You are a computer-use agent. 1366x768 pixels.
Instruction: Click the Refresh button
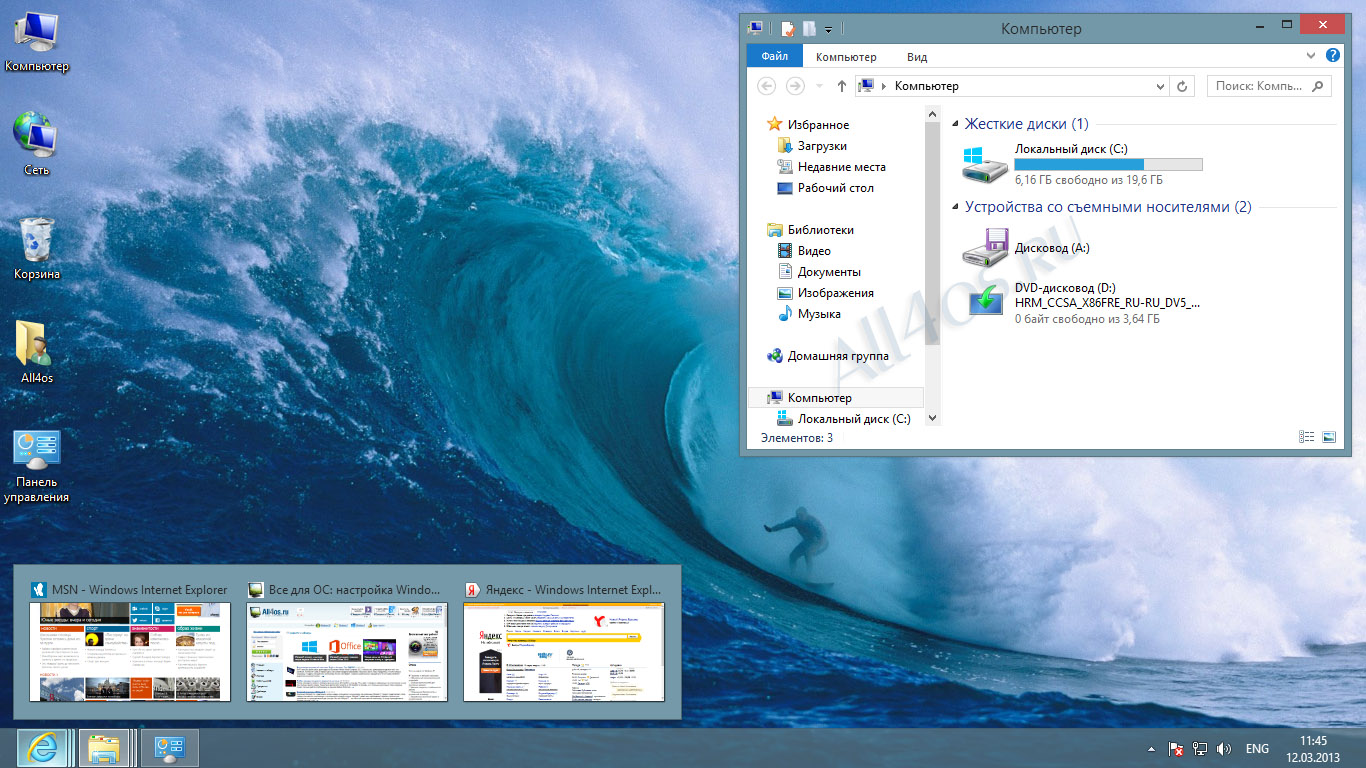click(1183, 87)
